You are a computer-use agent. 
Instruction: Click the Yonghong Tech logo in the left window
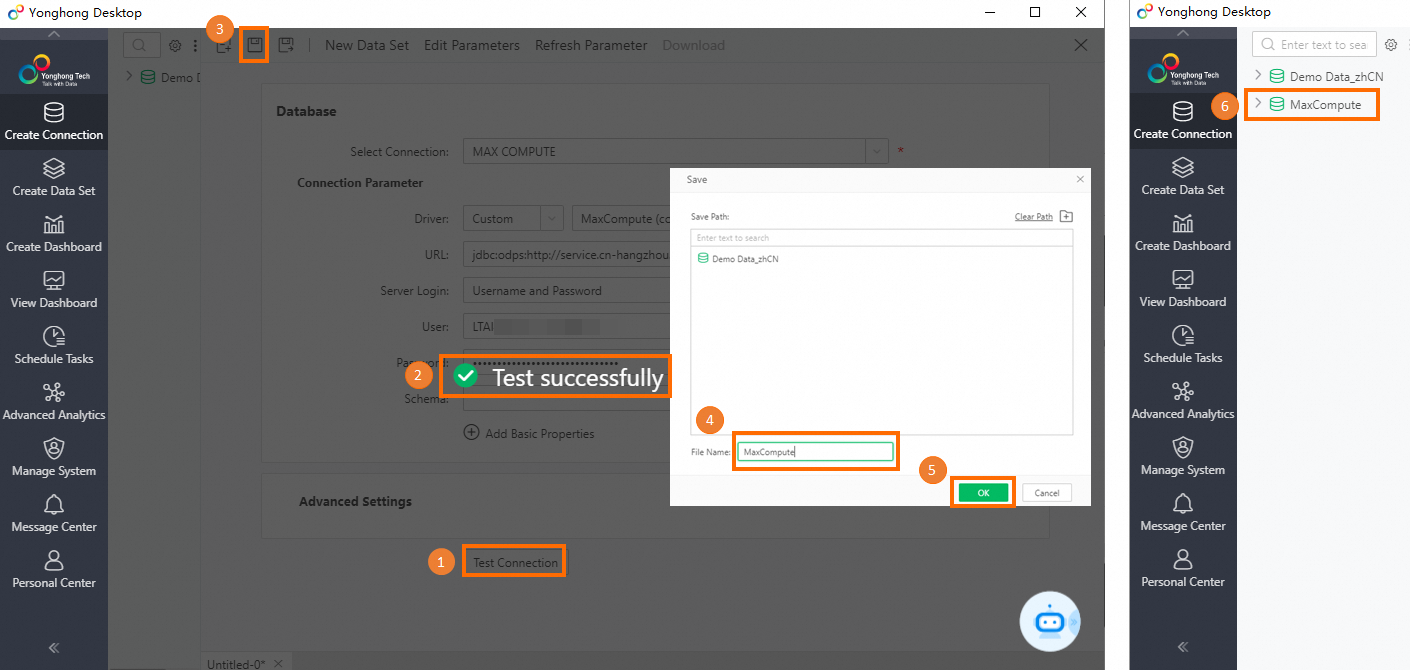[x=54, y=70]
